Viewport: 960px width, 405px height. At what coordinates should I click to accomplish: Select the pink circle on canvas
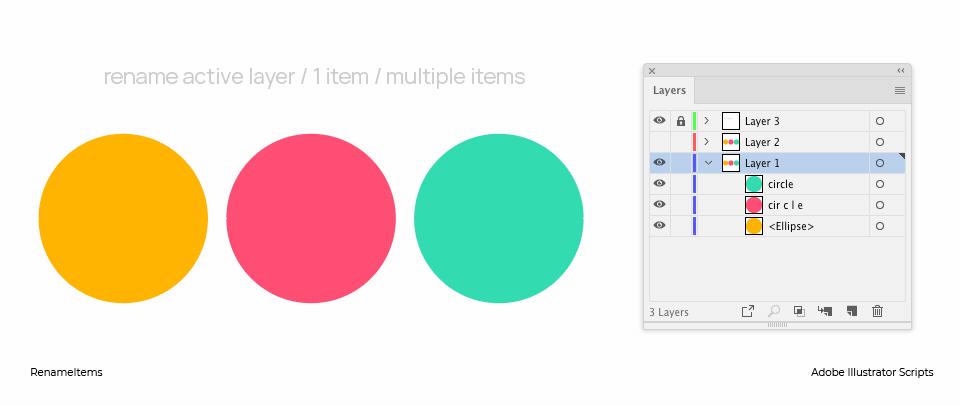[x=311, y=218]
